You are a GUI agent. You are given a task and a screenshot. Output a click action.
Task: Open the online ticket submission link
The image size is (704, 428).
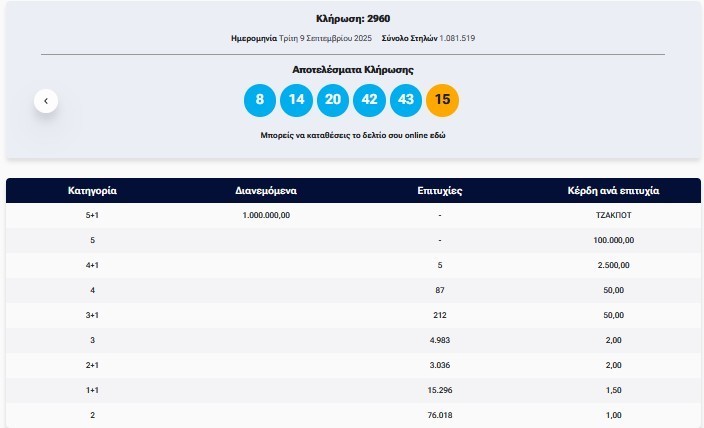(352, 134)
